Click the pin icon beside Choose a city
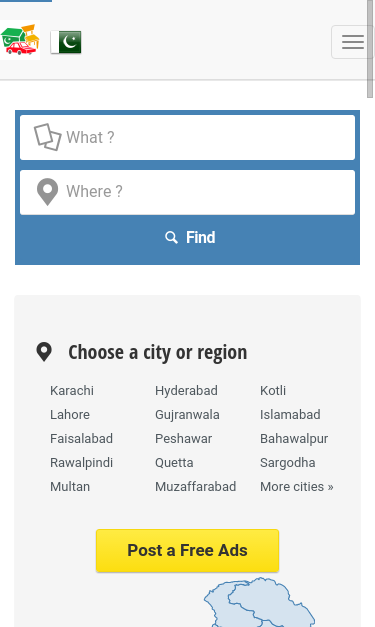 tap(44, 352)
